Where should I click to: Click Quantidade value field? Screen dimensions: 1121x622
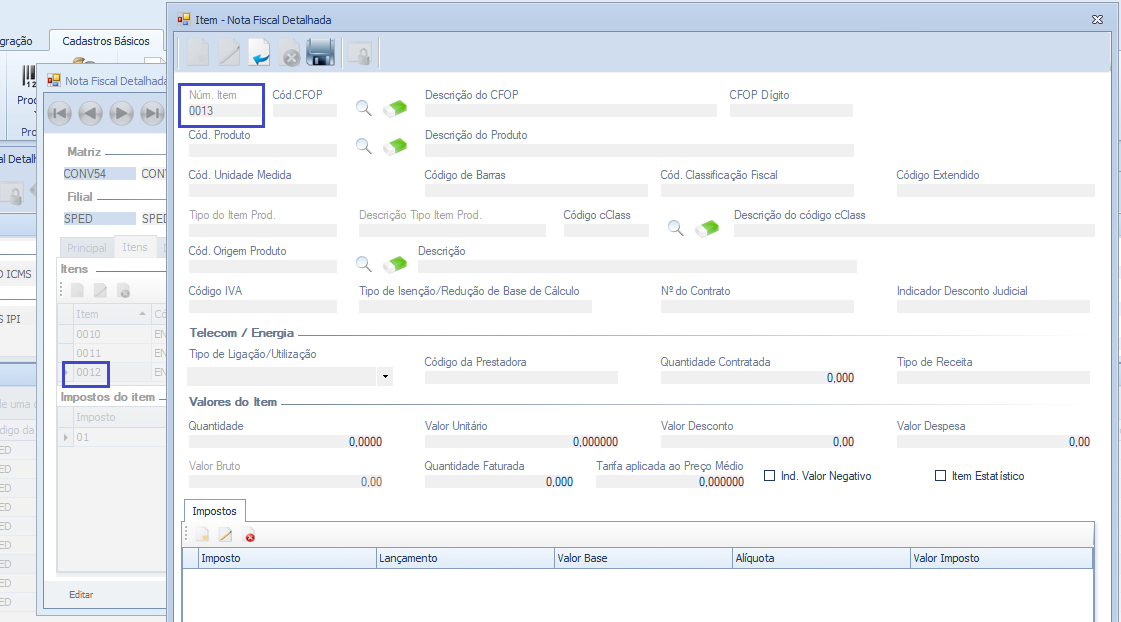[285, 442]
